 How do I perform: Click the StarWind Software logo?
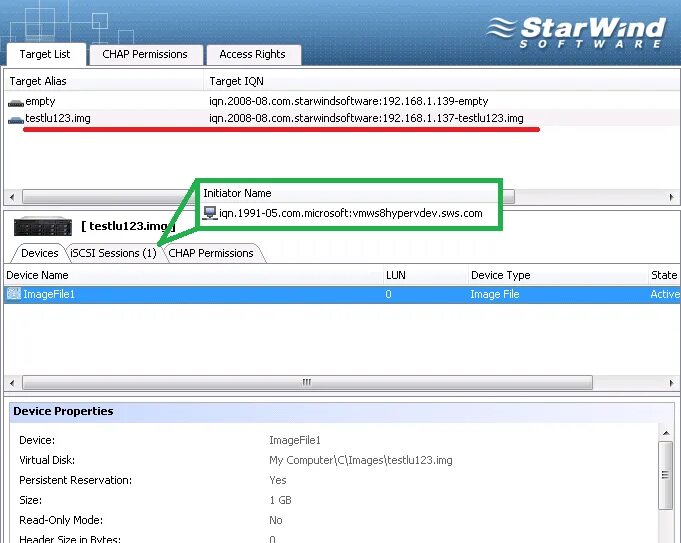(577, 33)
